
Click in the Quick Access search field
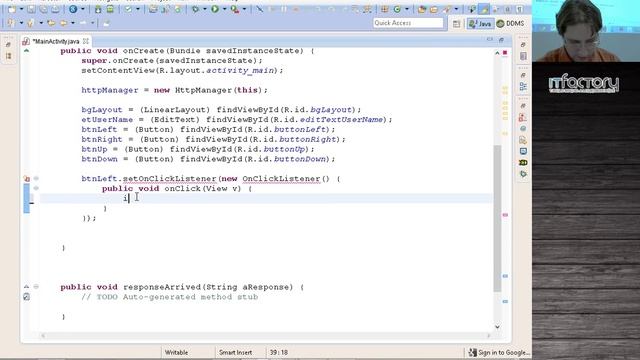click(x=408, y=23)
